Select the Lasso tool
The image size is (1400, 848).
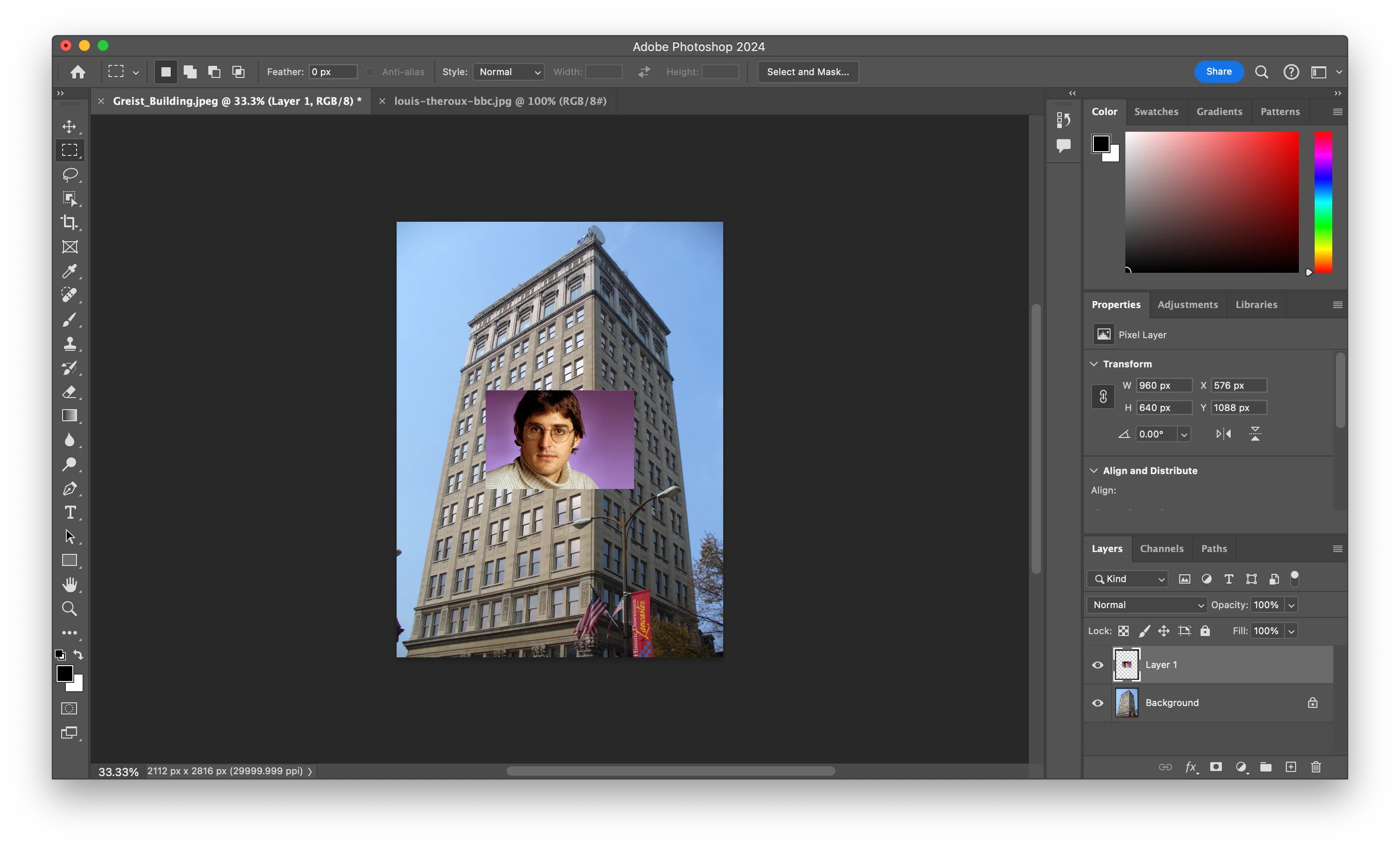coord(69,174)
